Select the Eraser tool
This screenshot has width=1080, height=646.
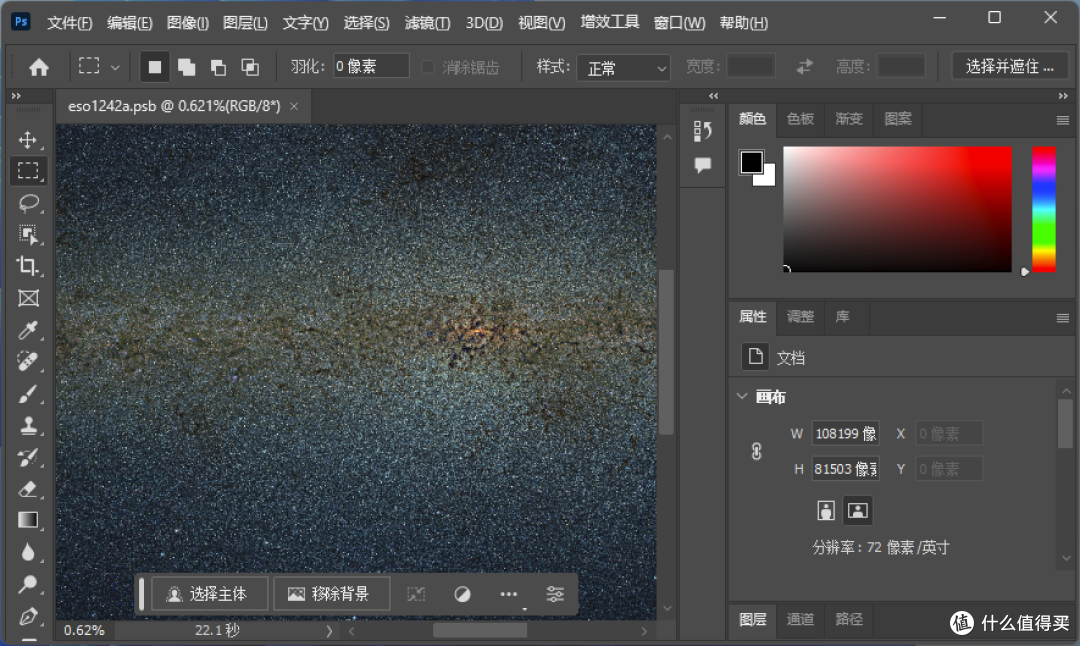click(28, 489)
